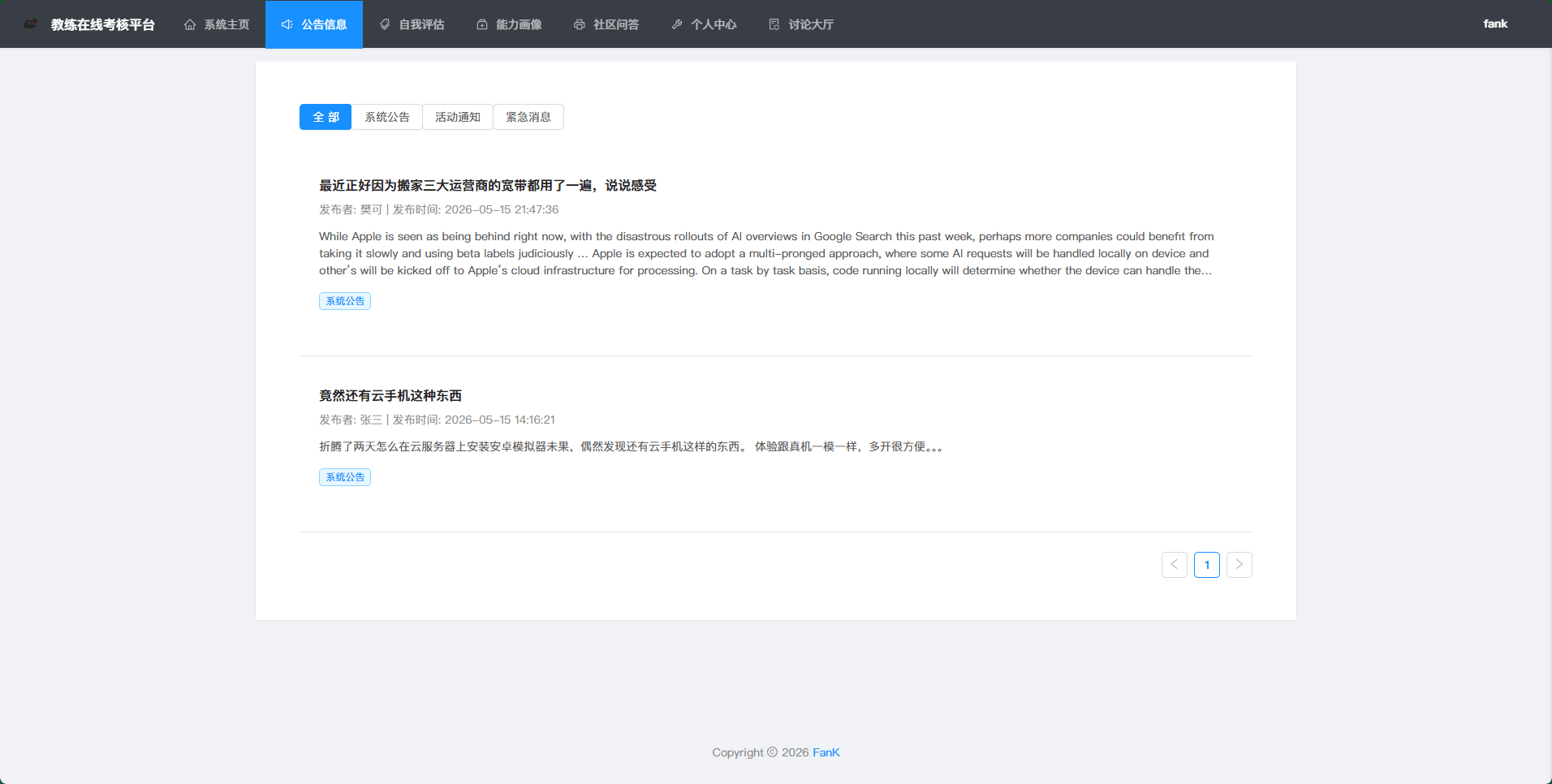Open the 讨论大厅 menu item
This screenshot has width=1552, height=784.
click(801, 24)
